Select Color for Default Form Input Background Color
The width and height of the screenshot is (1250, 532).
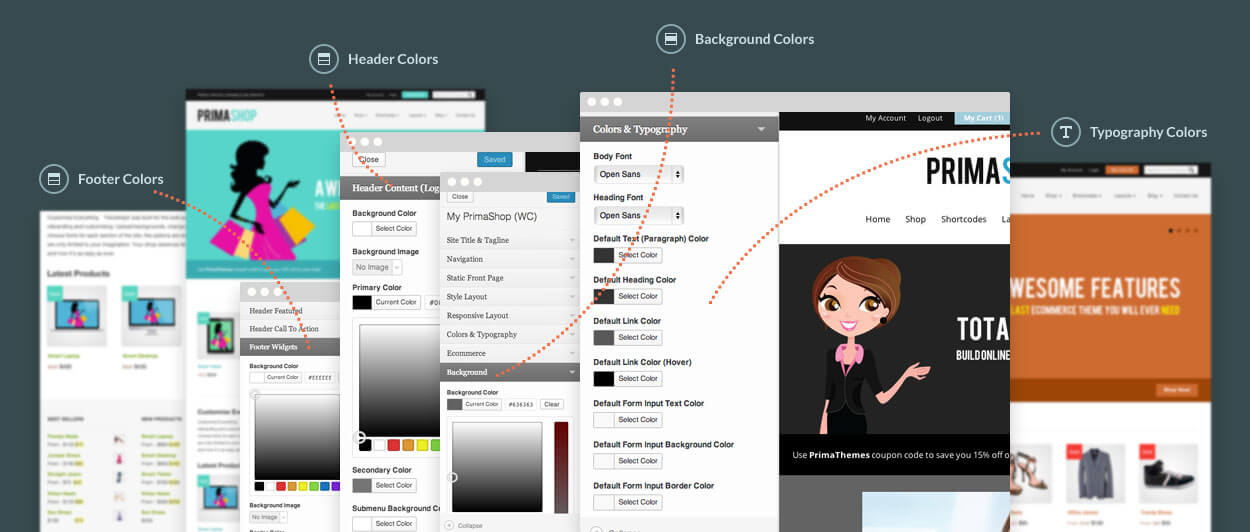click(x=638, y=461)
